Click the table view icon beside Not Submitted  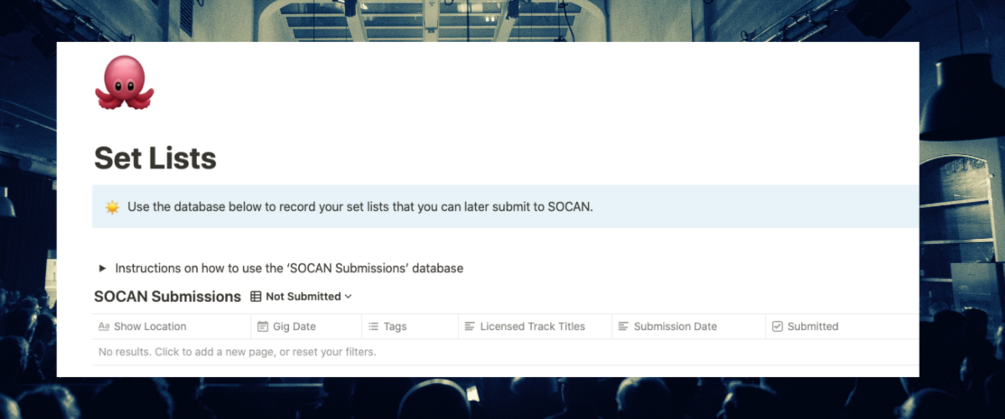point(256,297)
